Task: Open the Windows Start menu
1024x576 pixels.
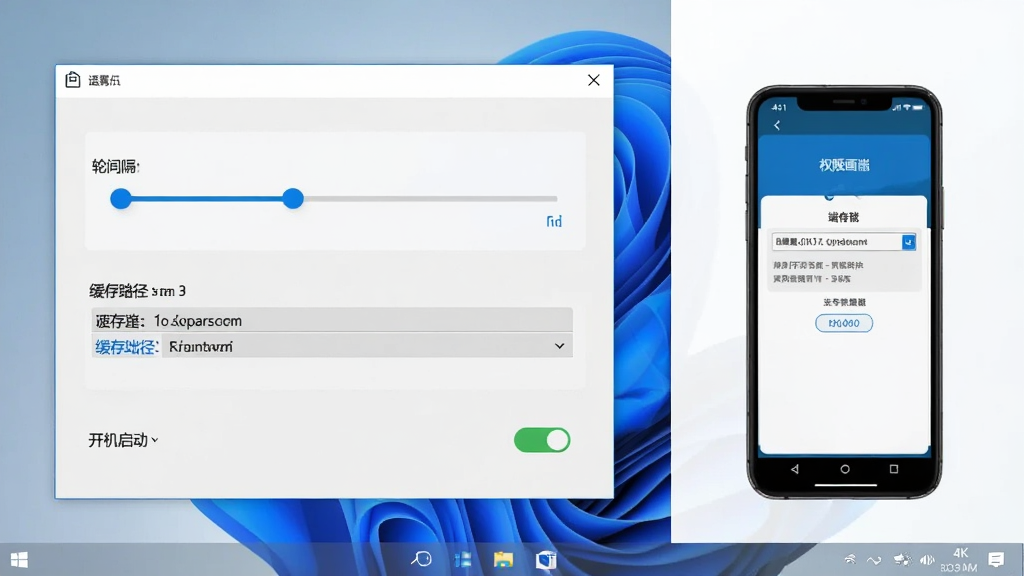Action: pyautogui.click(x=20, y=560)
